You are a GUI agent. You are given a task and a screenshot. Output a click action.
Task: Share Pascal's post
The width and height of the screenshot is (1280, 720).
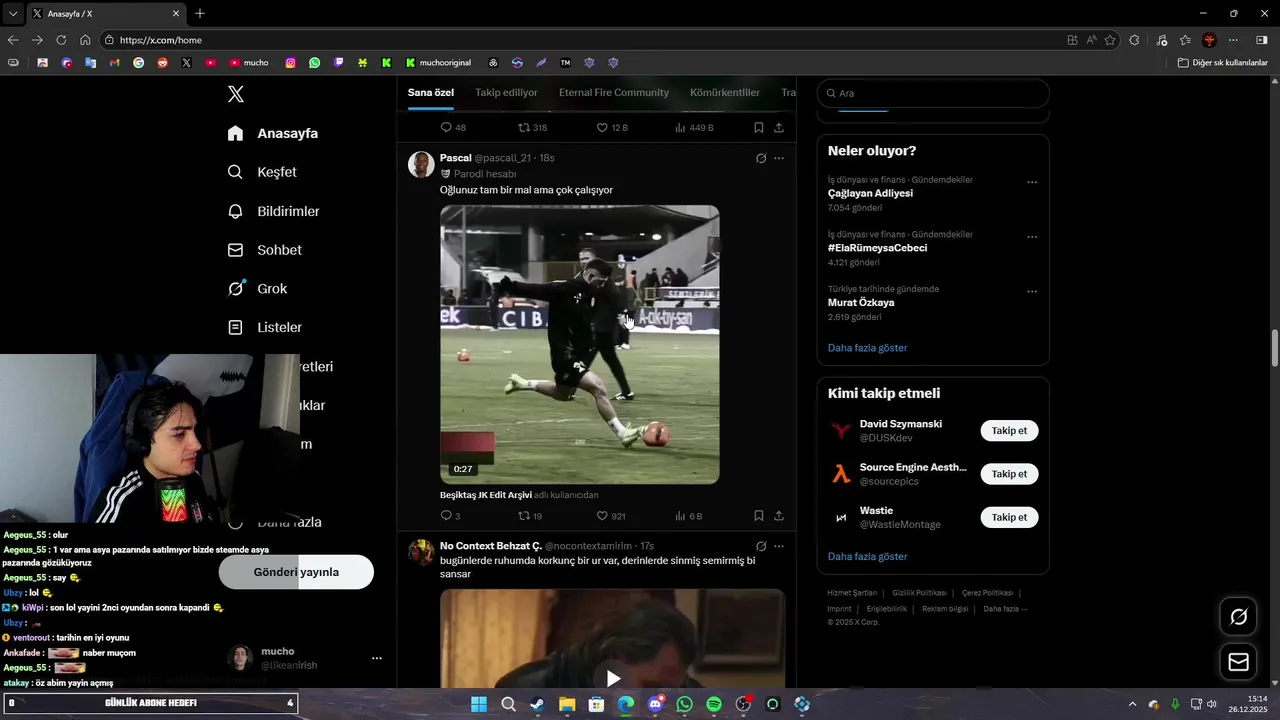pos(779,516)
